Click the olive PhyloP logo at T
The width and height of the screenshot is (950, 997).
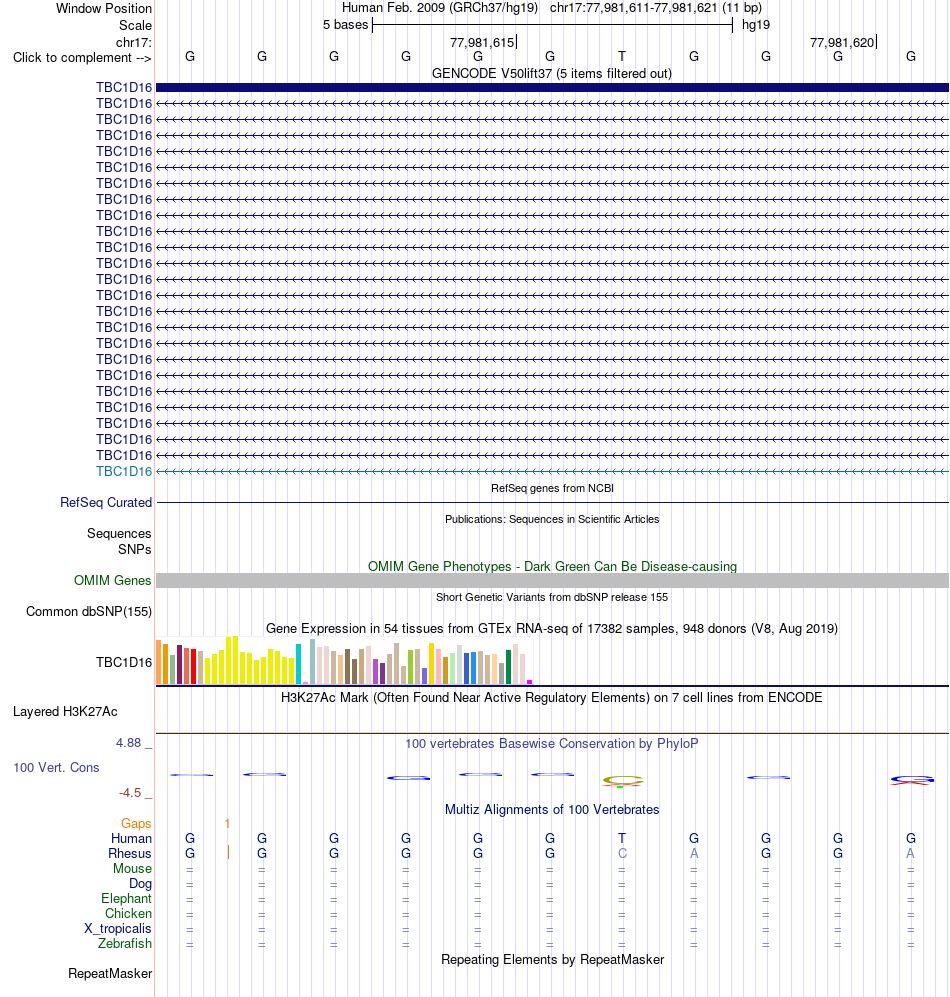point(623,781)
